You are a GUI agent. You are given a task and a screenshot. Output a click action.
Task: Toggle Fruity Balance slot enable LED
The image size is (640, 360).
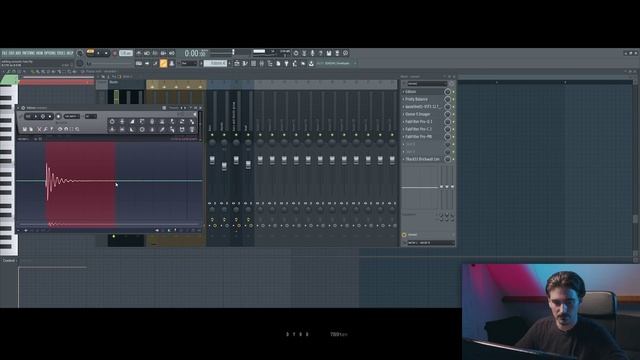pyautogui.click(x=453, y=99)
